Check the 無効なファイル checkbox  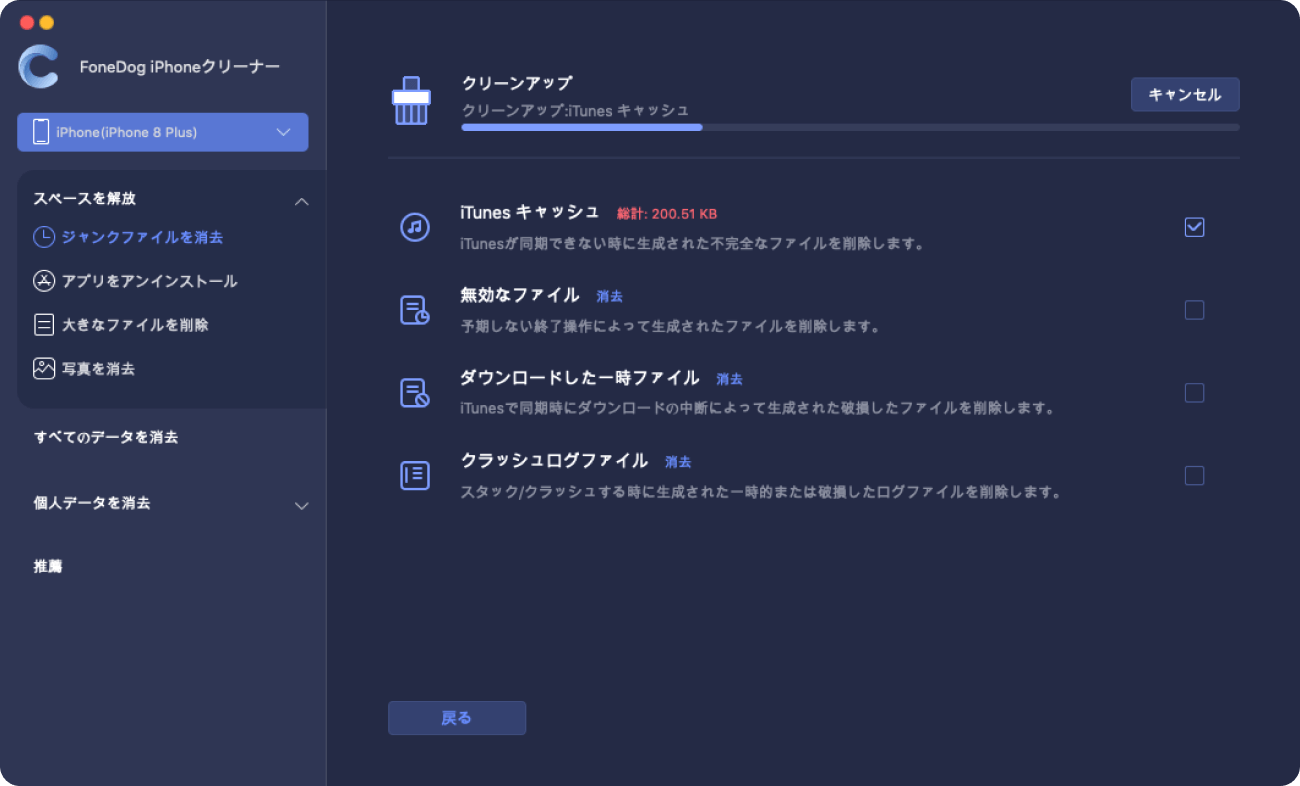point(1194,310)
